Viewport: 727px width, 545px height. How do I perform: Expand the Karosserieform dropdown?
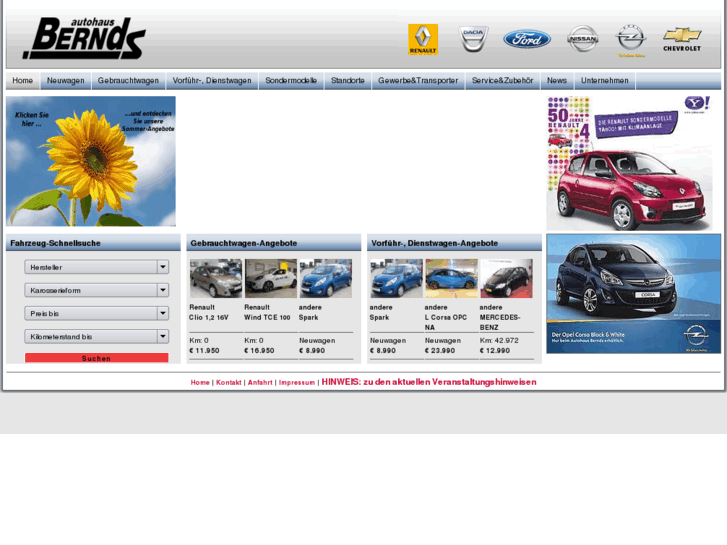pos(96,290)
